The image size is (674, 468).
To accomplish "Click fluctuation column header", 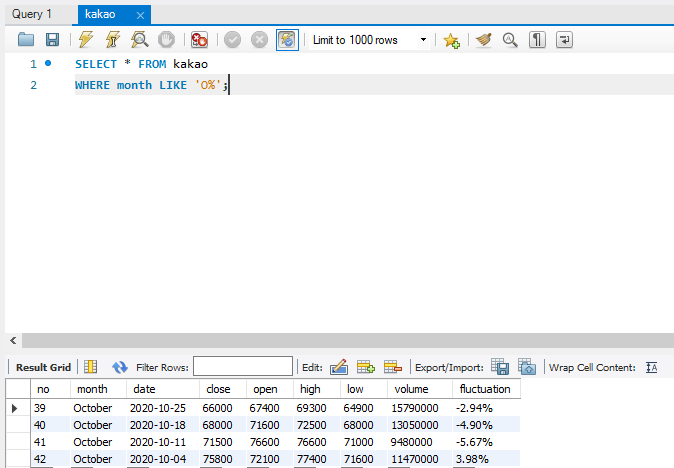I will point(486,389).
